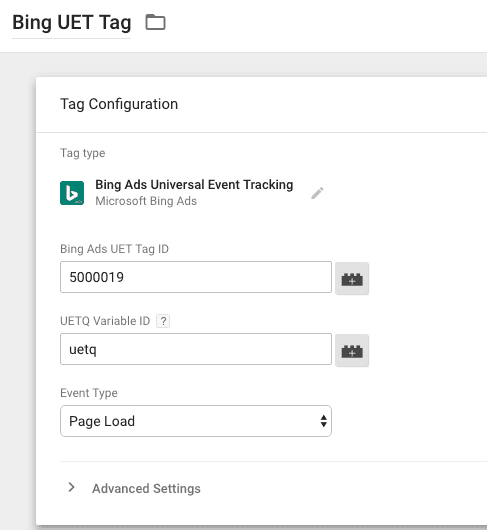Click the Bing Ads UET Tag ID field
Image resolution: width=487 pixels, height=530 pixels.
click(x=196, y=277)
